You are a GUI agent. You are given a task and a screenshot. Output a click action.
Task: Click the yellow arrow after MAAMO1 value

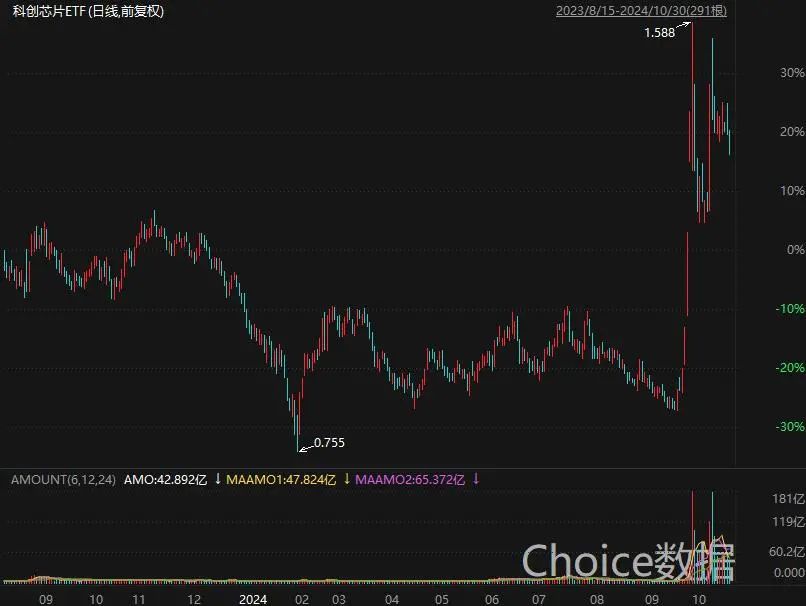point(347,480)
